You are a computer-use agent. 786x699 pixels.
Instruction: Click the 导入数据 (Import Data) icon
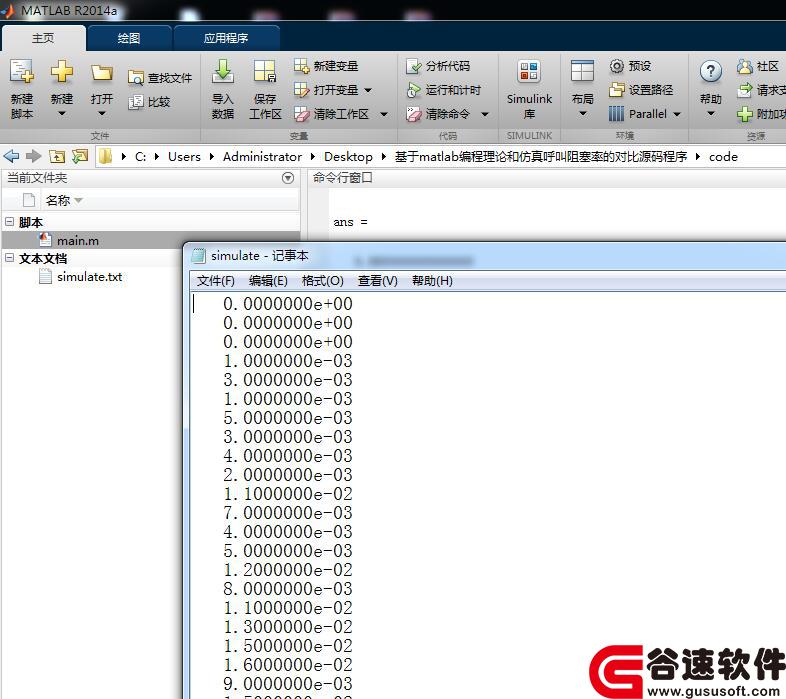(223, 71)
